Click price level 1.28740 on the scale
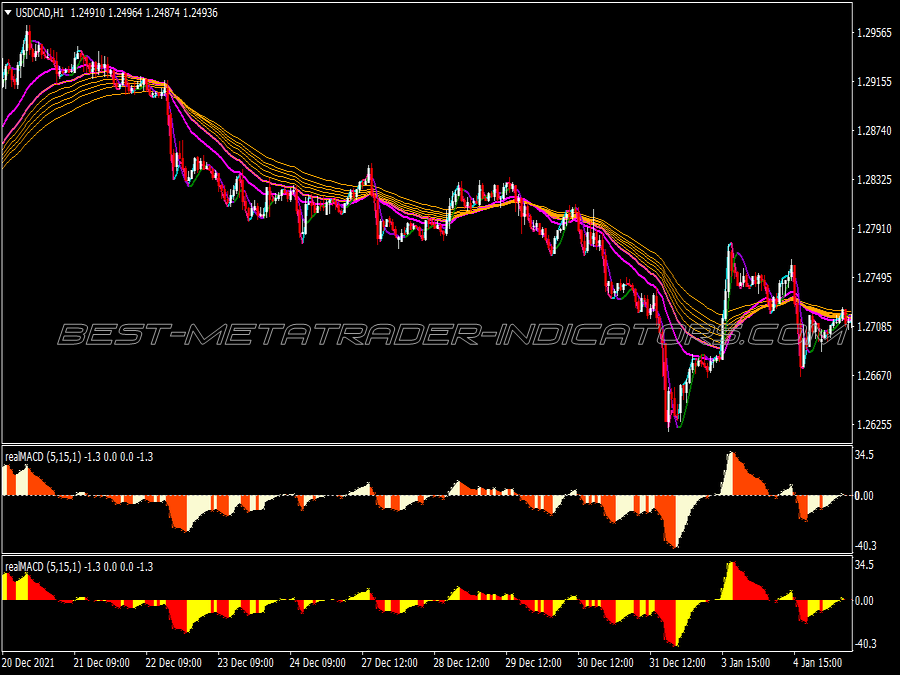Viewport: 900px width, 675px height. click(x=875, y=131)
